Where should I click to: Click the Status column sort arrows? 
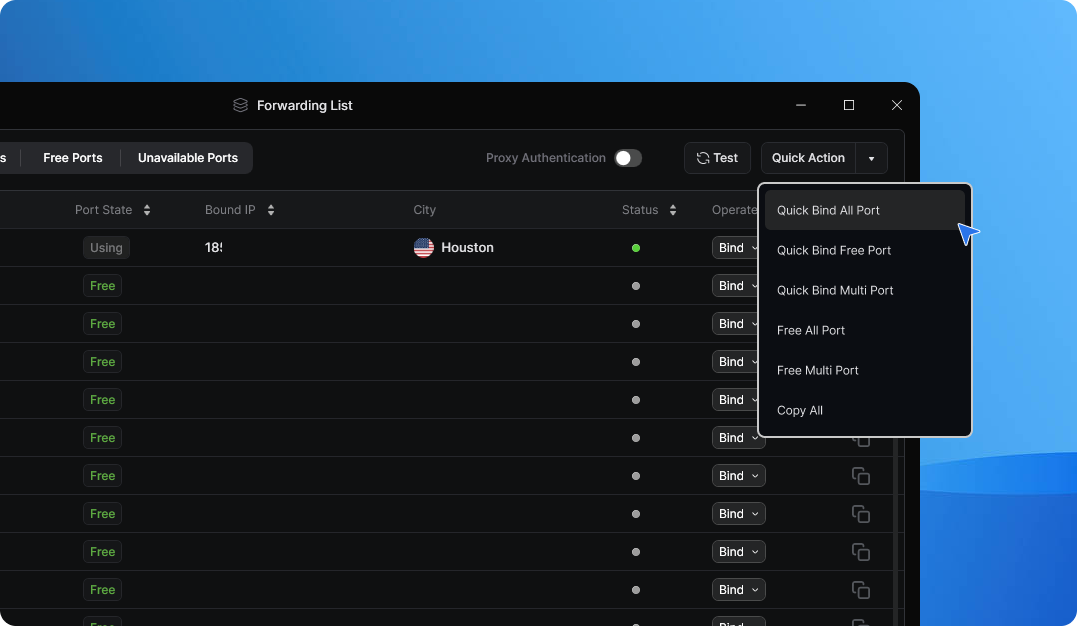tap(673, 210)
